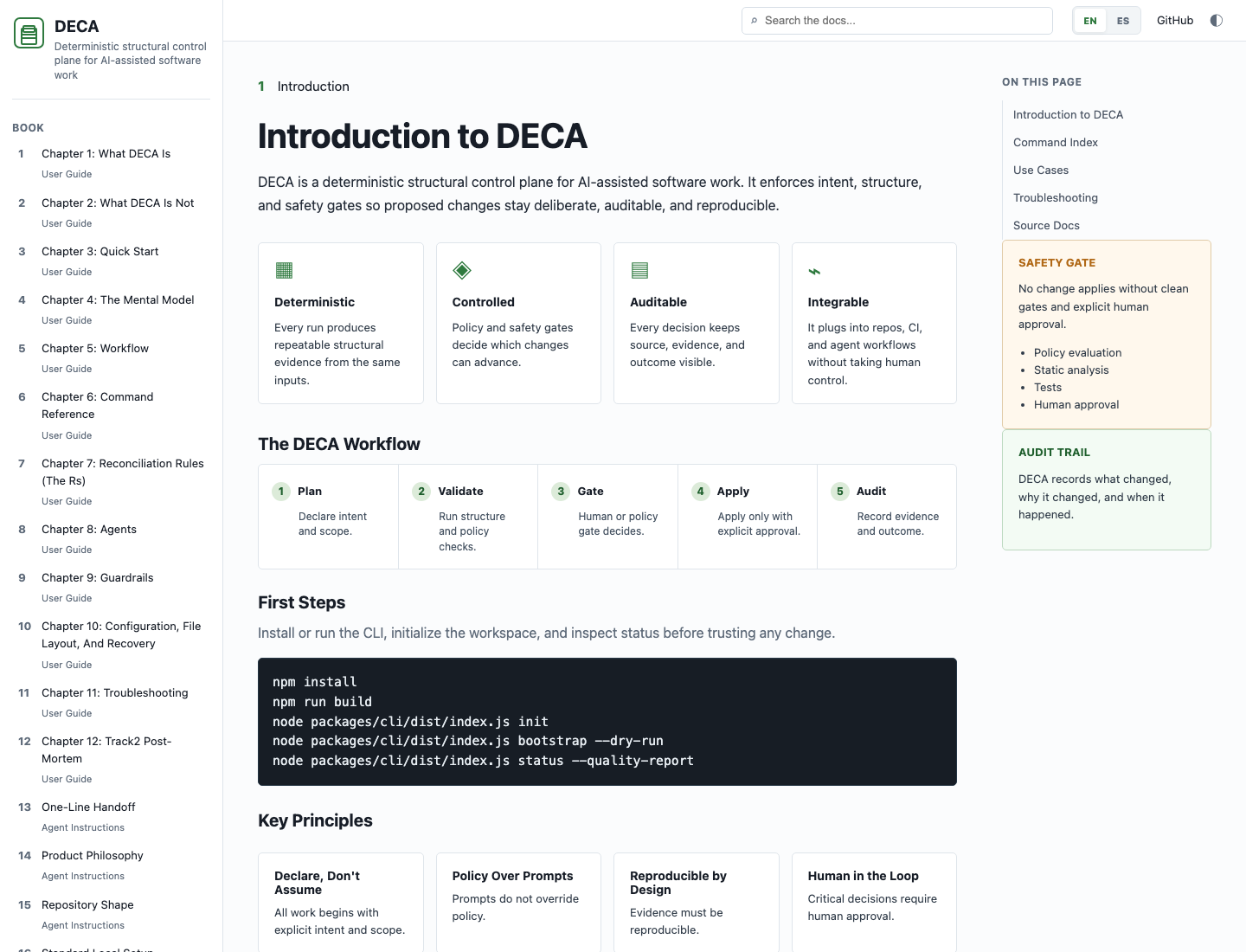Click the Deterministic card heading
Viewport: 1246px width, 952px height.
click(x=314, y=302)
